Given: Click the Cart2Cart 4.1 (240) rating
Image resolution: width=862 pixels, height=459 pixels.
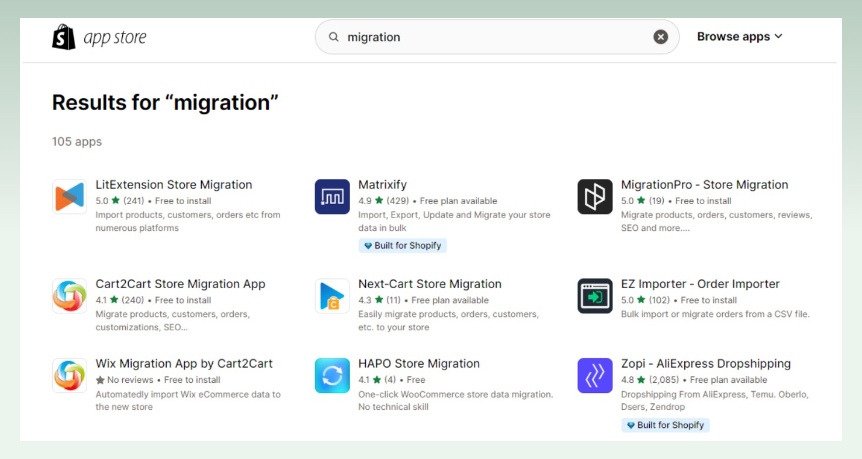Looking at the screenshot, I should [119, 300].
